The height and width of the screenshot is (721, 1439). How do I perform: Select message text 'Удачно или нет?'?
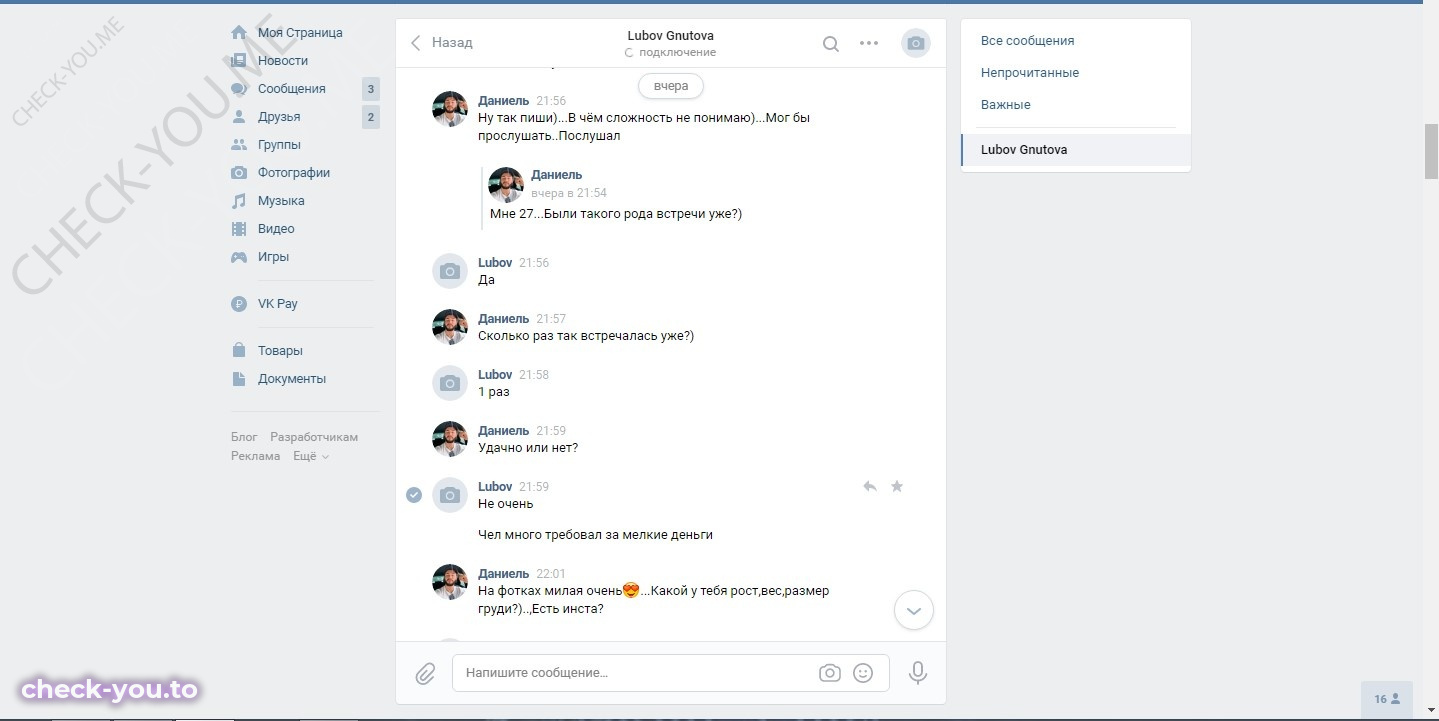tap(528, 448)
